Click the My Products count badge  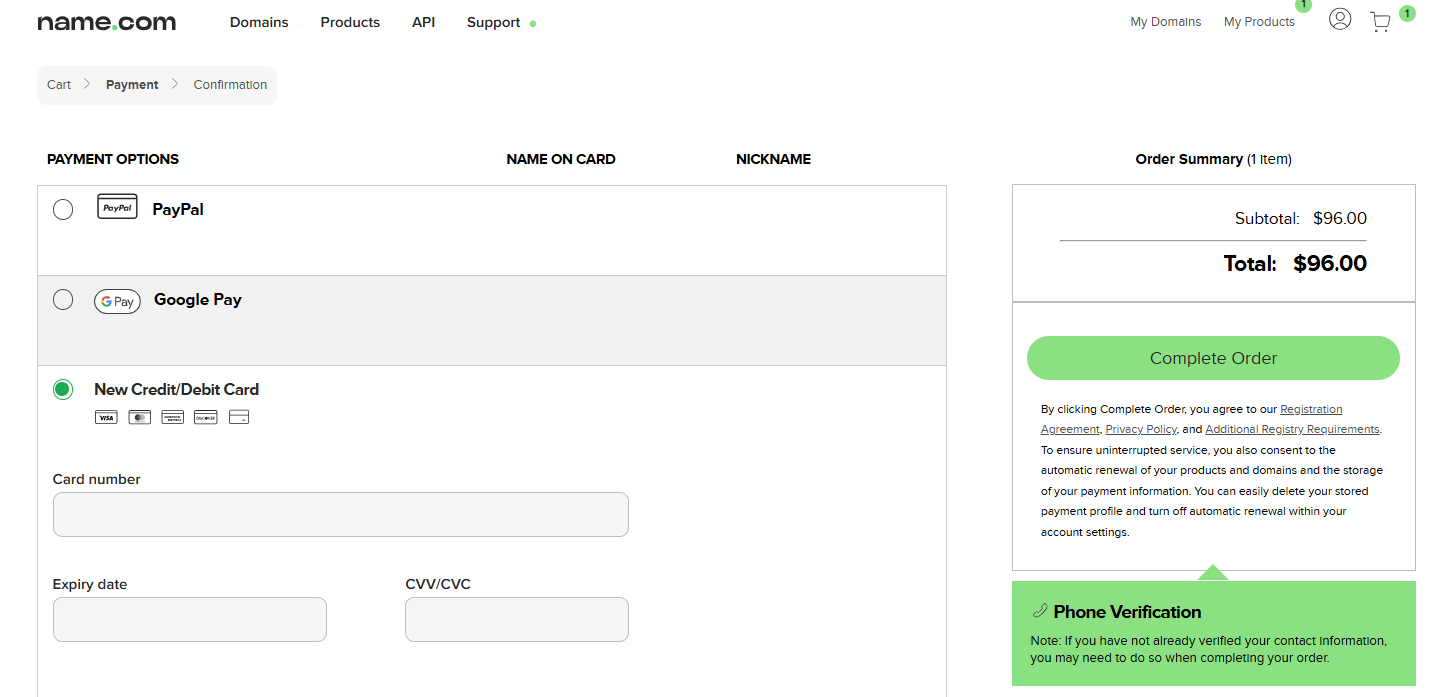(x=1303, y=5)
